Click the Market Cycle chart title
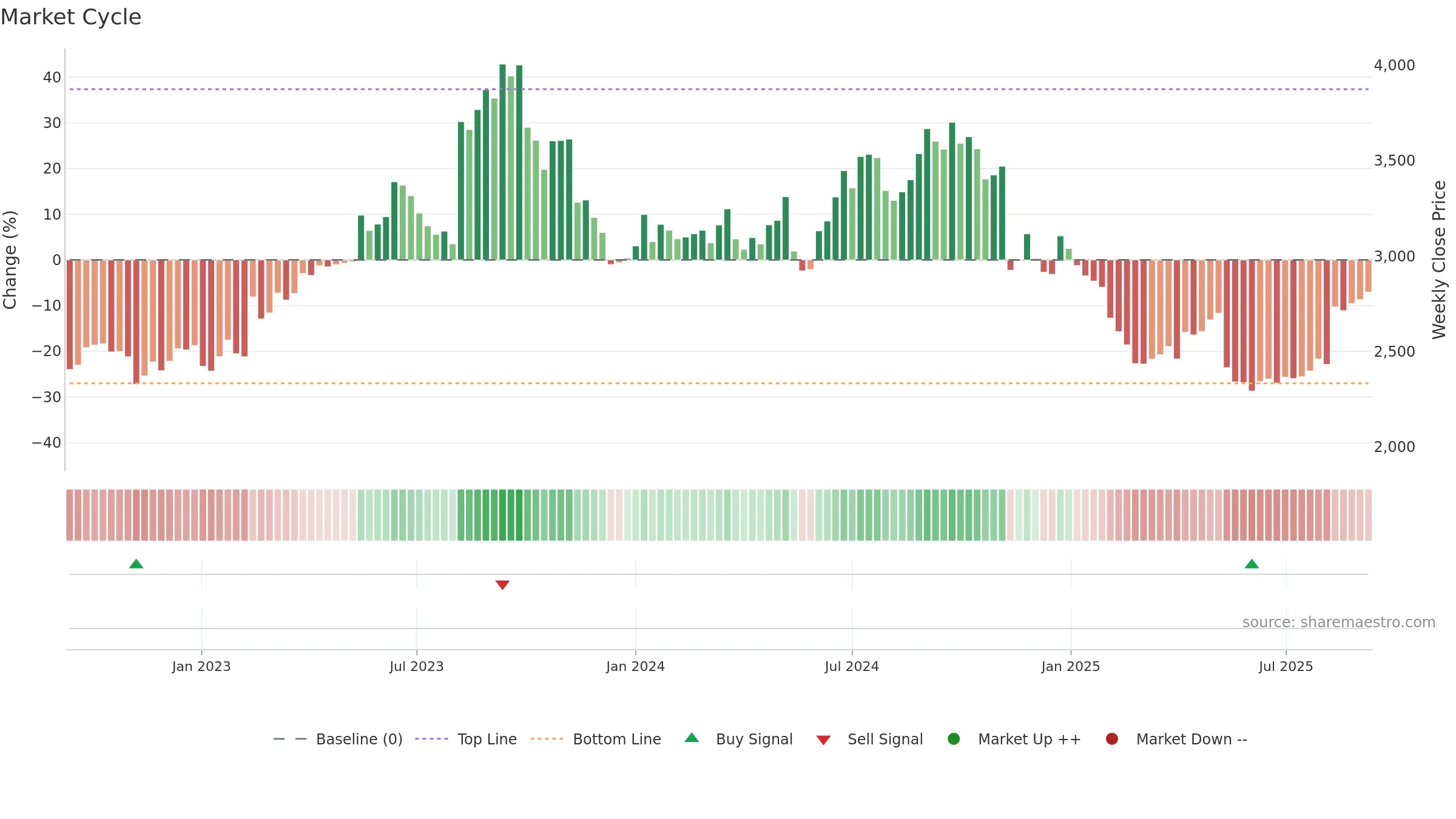 (71, 17)
